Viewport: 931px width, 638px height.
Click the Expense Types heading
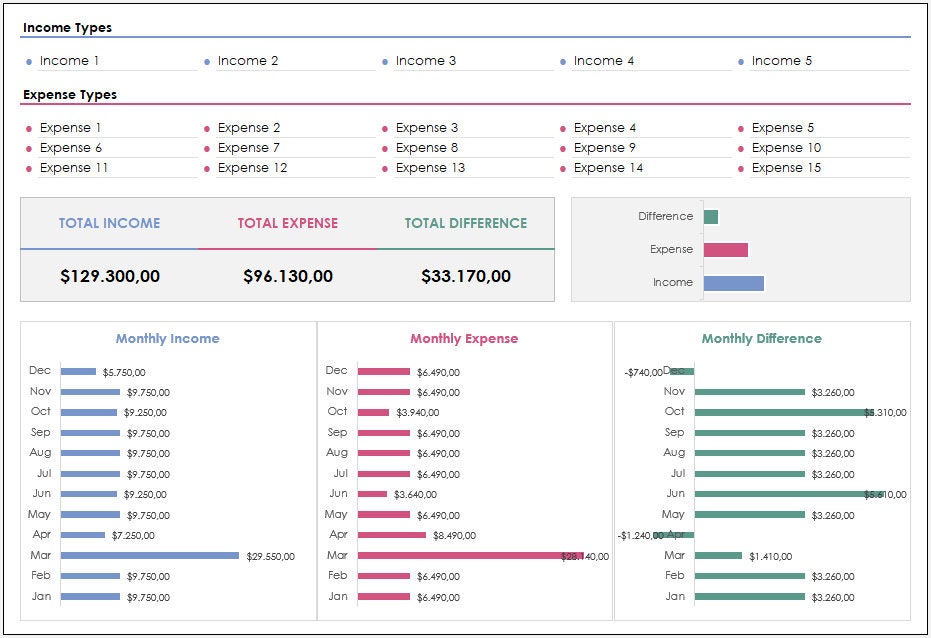69,95
